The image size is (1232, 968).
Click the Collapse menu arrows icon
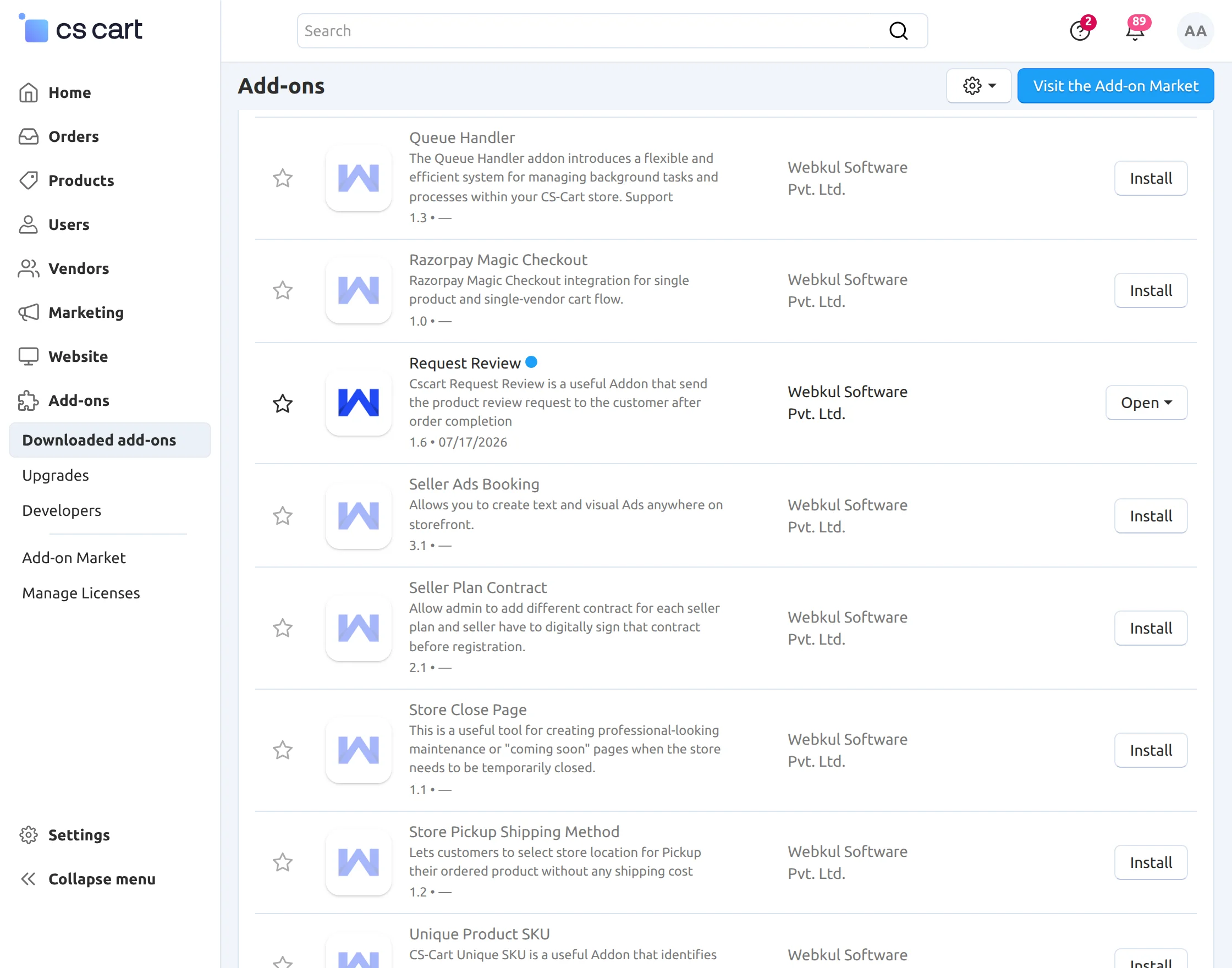click(28, 879)
